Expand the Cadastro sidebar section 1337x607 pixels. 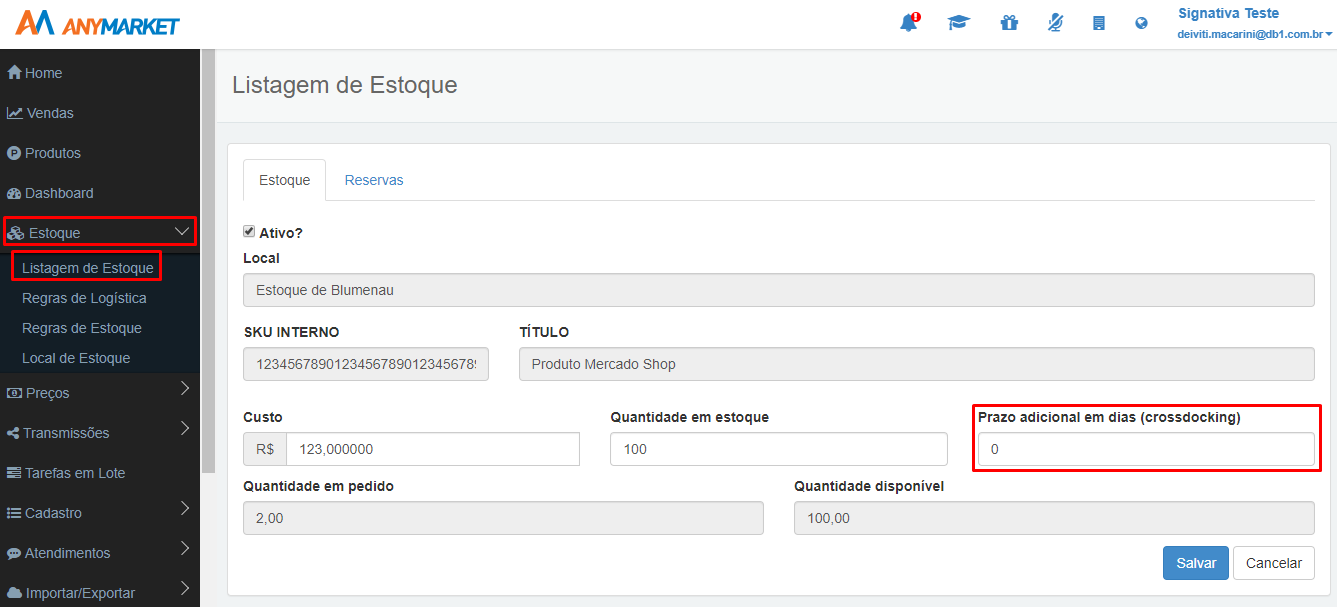[x=100, y=513]
